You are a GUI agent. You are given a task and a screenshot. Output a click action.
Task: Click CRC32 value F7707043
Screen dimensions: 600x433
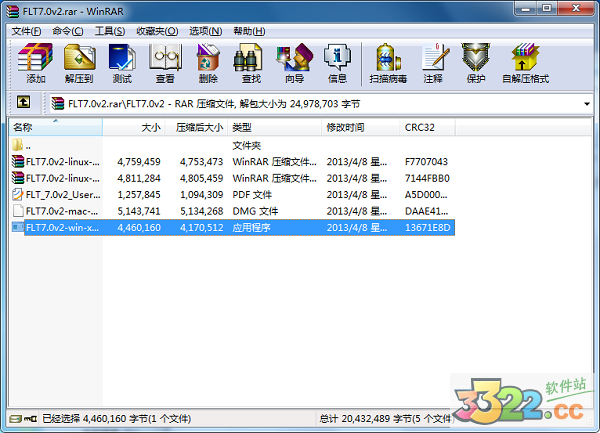426,162
